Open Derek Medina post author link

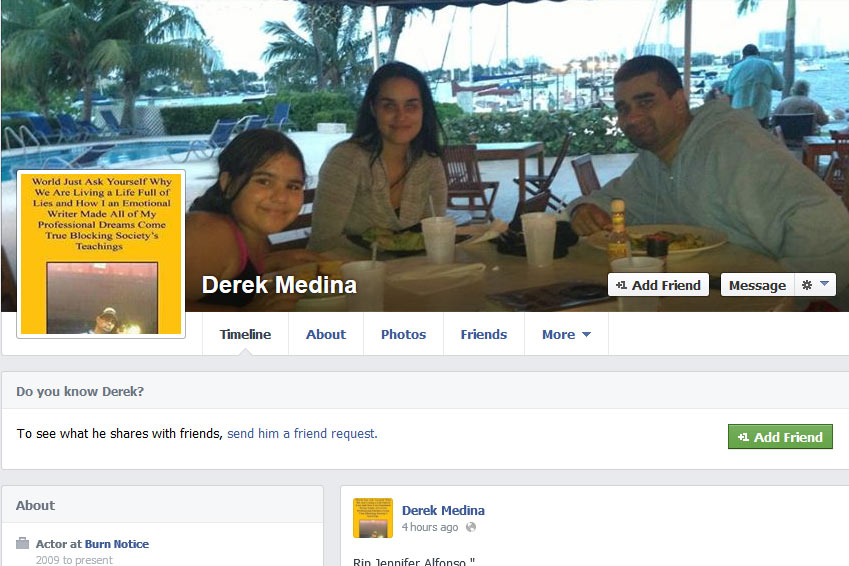coord(443,510)
